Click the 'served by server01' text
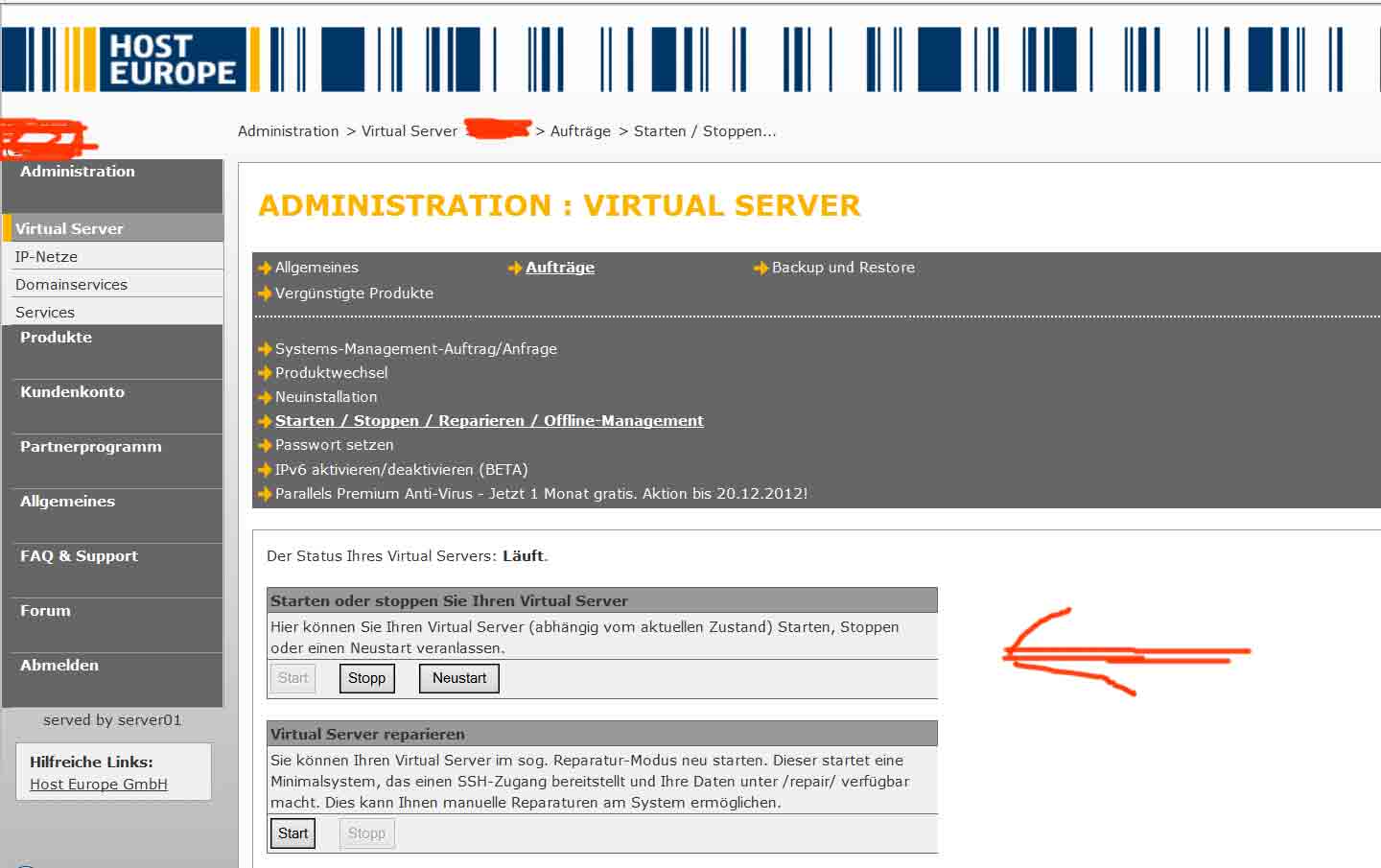1381x868 pixels. (x=112, y=720)
